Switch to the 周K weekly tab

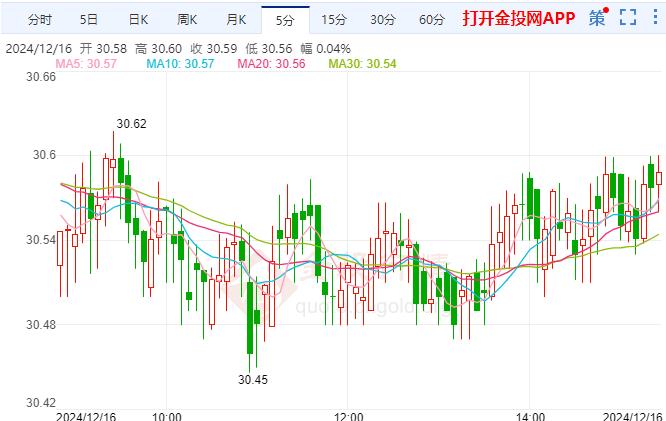pyautogui.click(x=187, y=20)
